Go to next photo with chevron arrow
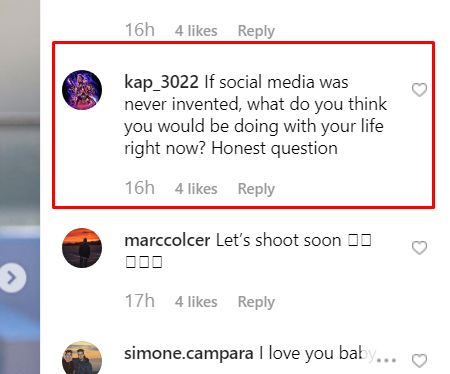 12,278
